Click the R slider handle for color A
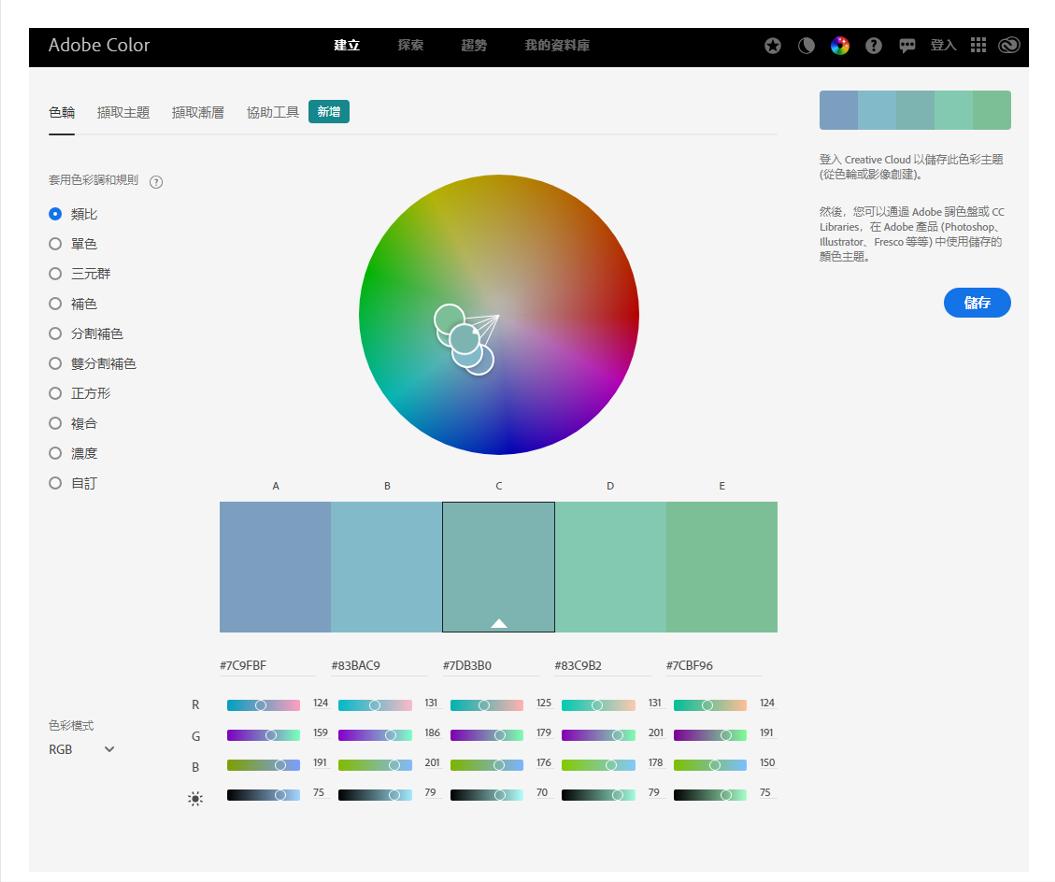This screenshot has width=1055, height=882. click(261, 705)
